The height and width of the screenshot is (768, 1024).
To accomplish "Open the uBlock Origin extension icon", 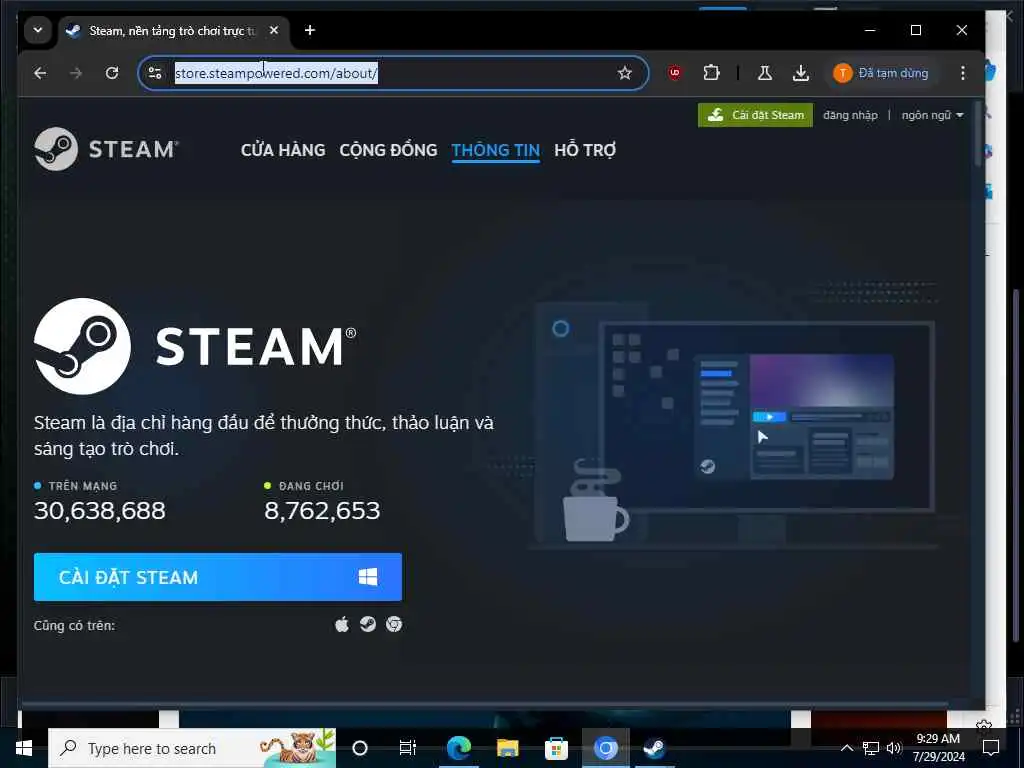I will 675,73.
